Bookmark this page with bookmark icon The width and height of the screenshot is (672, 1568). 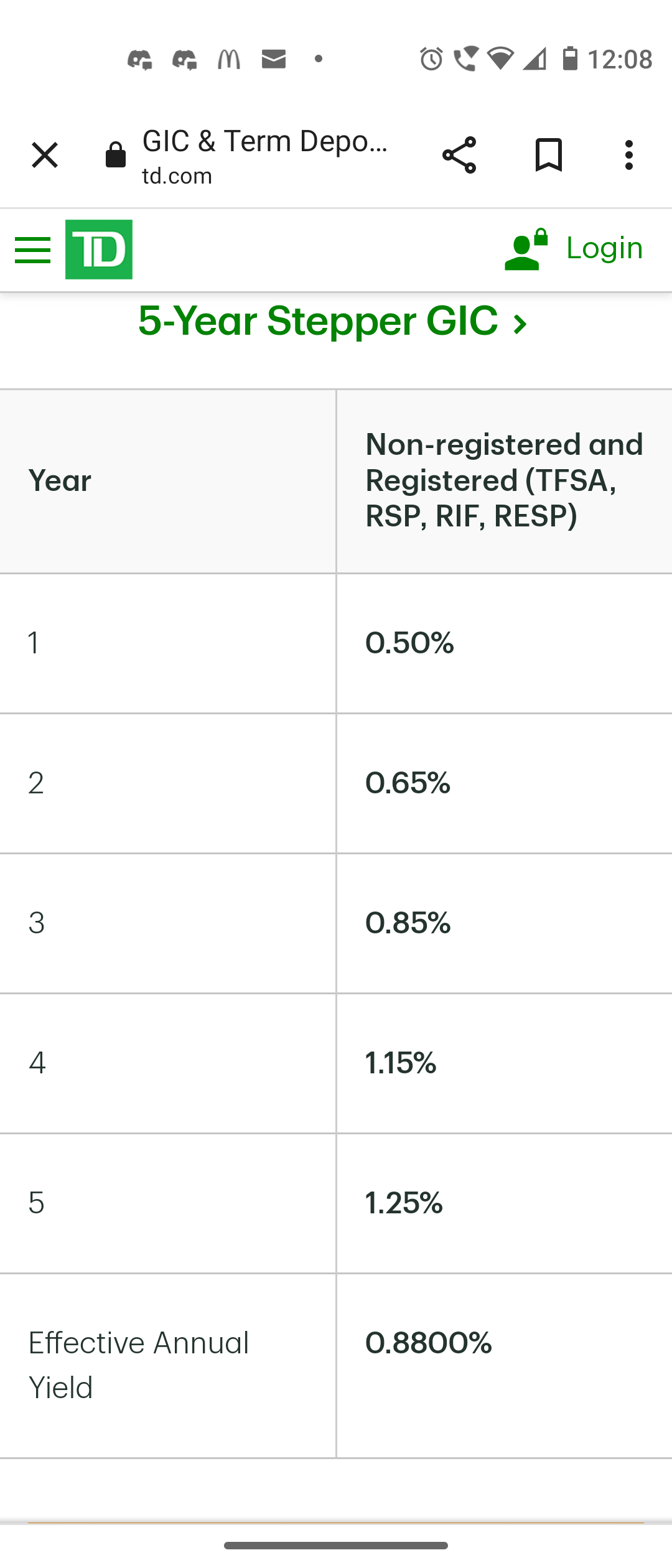point(549,155)
